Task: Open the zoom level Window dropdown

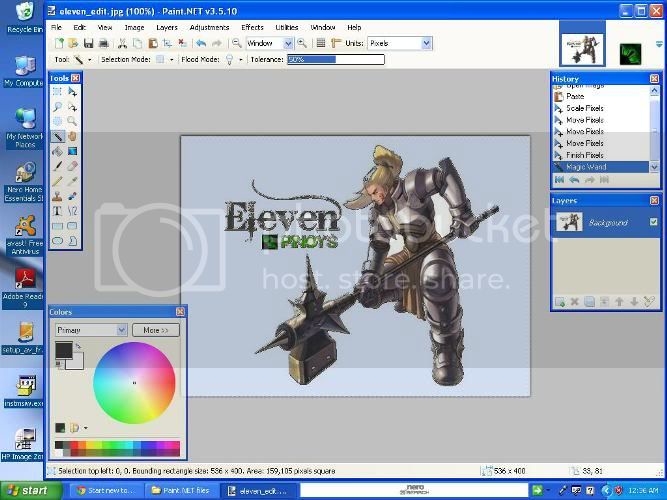Action: [x=288, y=43]
